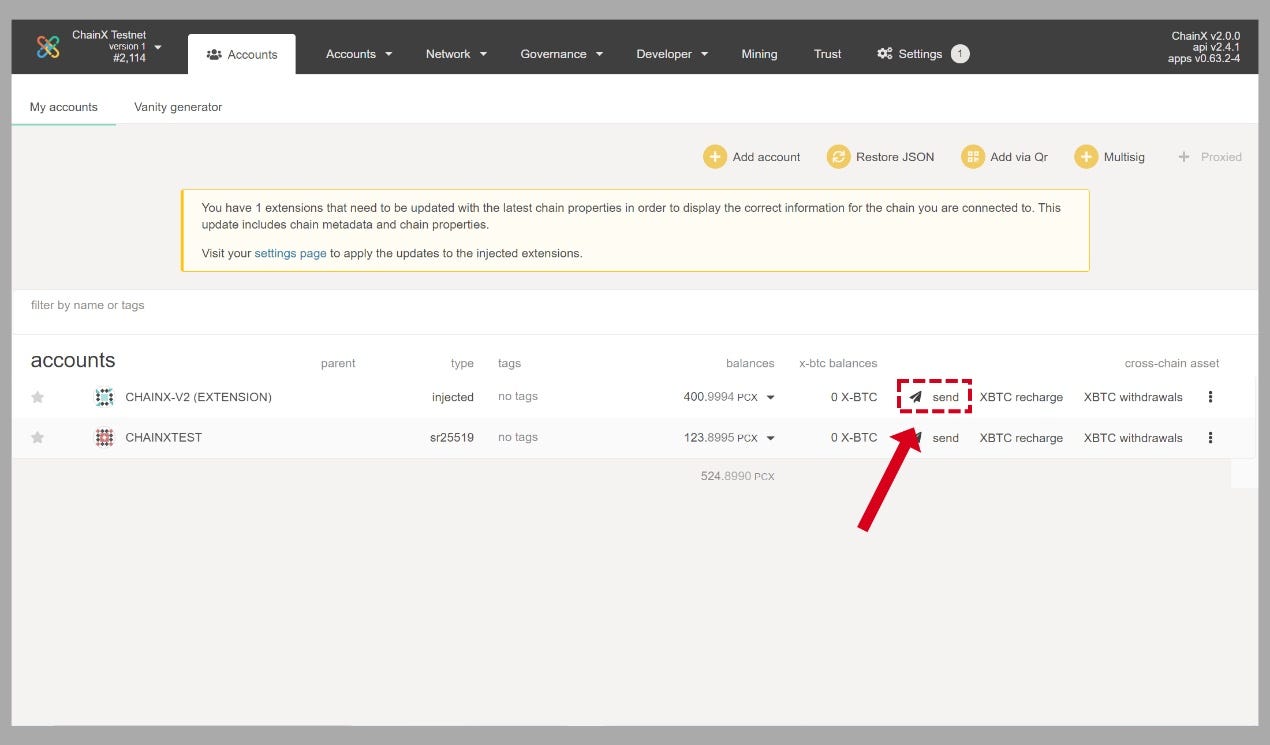Open the Trust page
Image resolution: width=1270 pixels, height=745 pixels.
point(827,54)
